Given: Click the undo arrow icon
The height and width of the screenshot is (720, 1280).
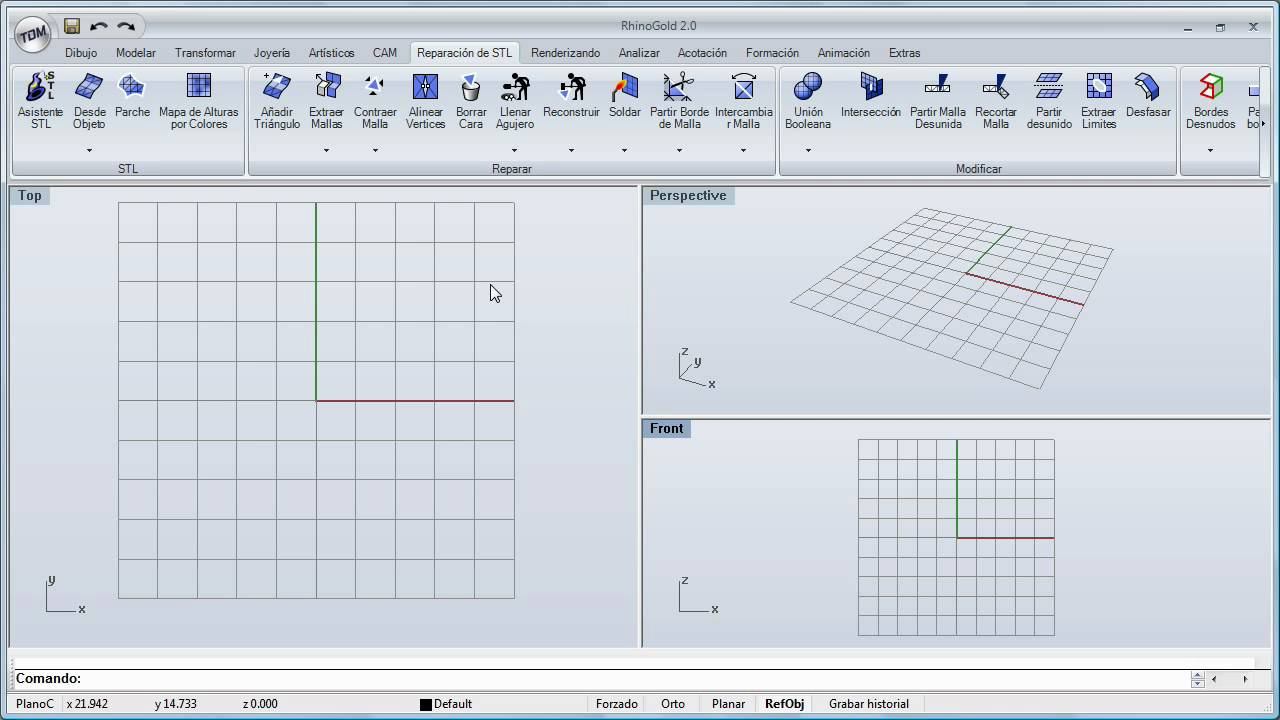Looking at the screenshot, I should click(98, 26).
